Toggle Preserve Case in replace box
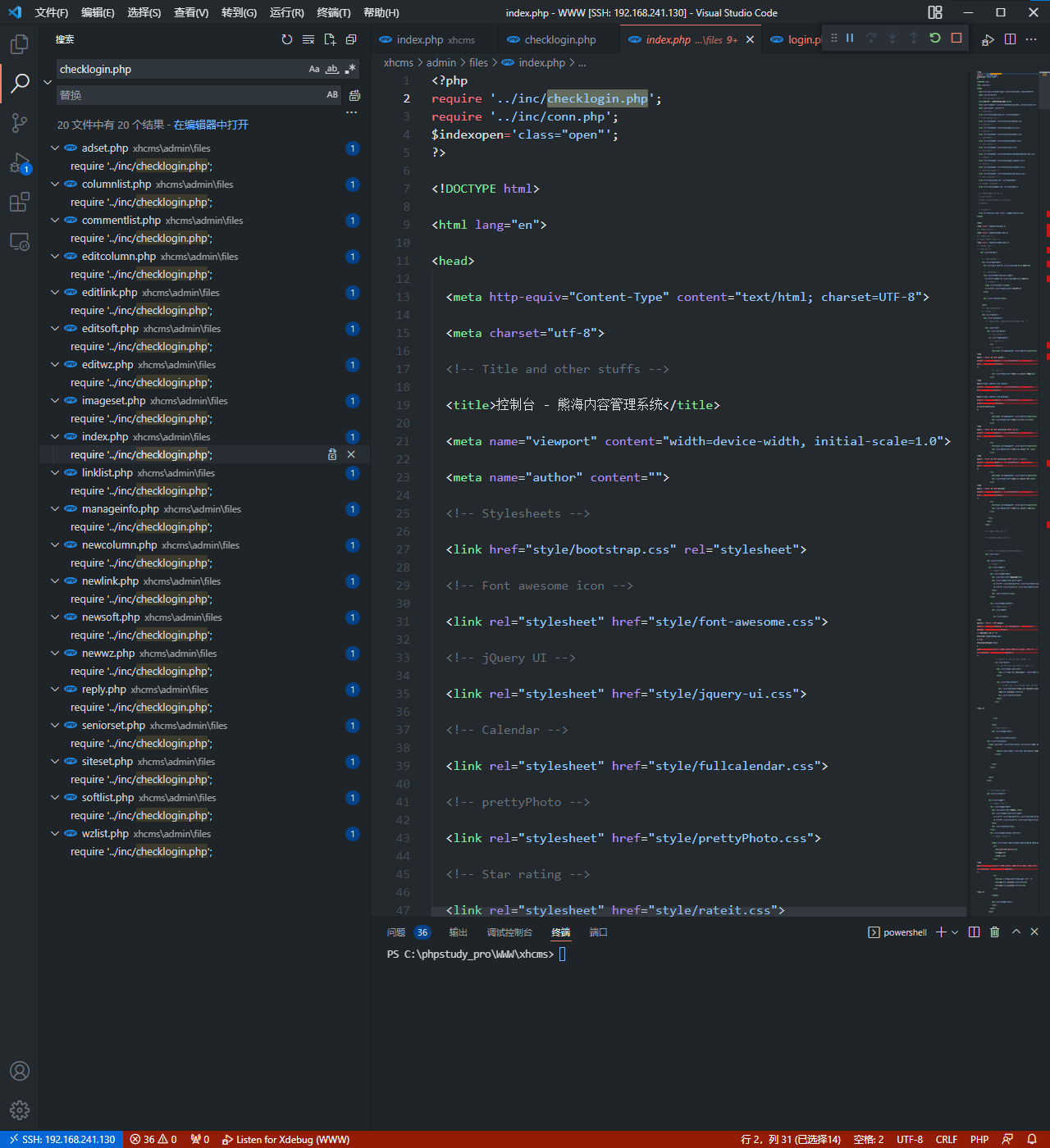This screenshot has width=1050, height=1148. 332,95
